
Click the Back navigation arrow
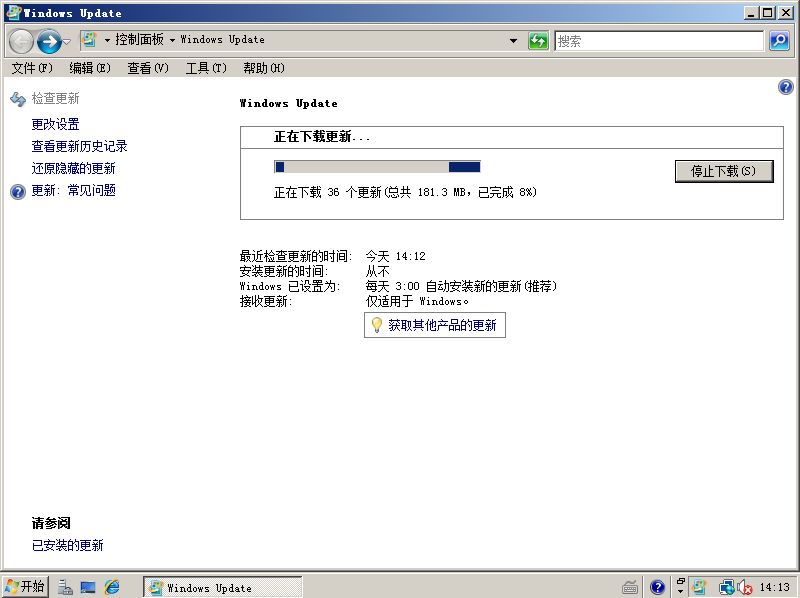tap(21, 41)
